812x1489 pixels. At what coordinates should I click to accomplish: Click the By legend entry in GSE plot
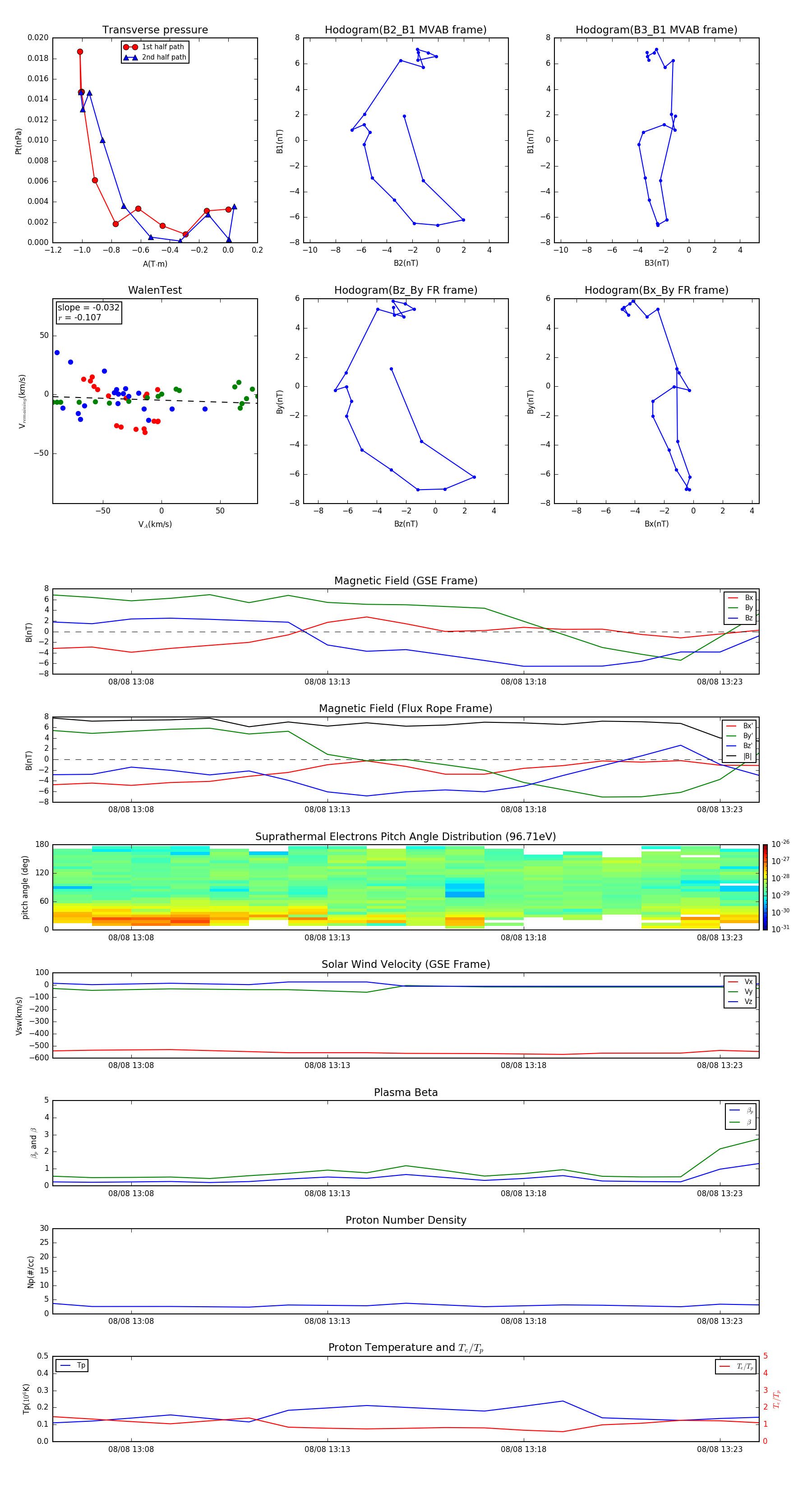tap(740, 607)
